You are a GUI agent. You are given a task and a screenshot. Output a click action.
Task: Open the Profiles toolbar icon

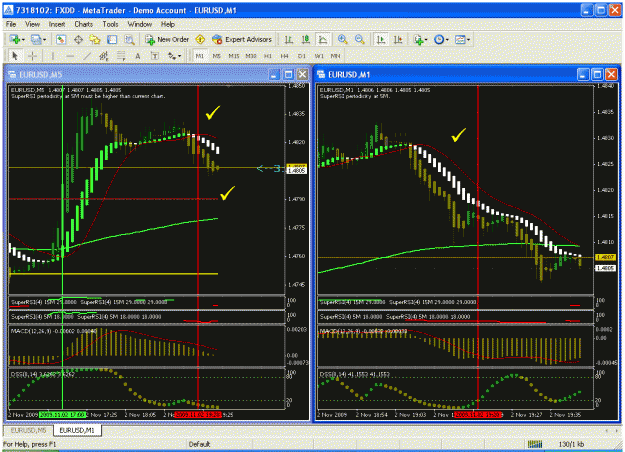(x=36, y=39)
